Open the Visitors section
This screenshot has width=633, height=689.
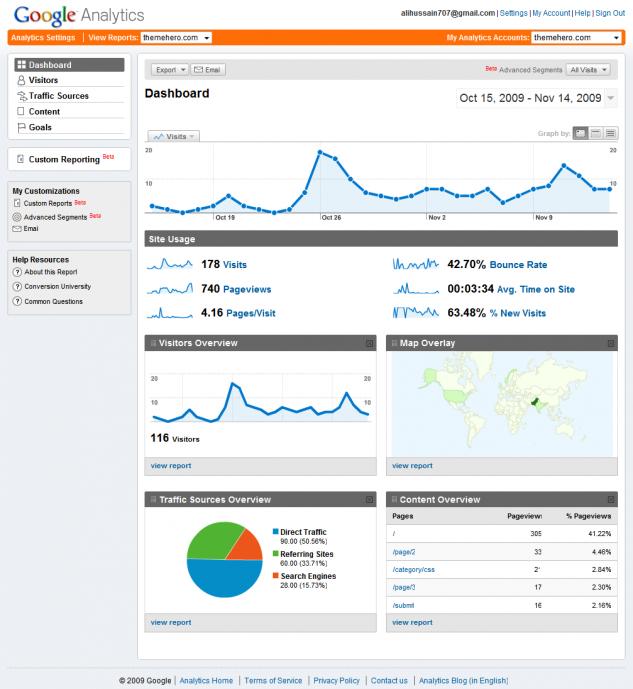click(43, 80)
